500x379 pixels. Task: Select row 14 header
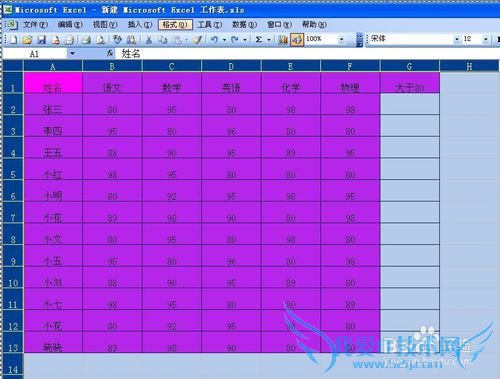tap(13, 365)
